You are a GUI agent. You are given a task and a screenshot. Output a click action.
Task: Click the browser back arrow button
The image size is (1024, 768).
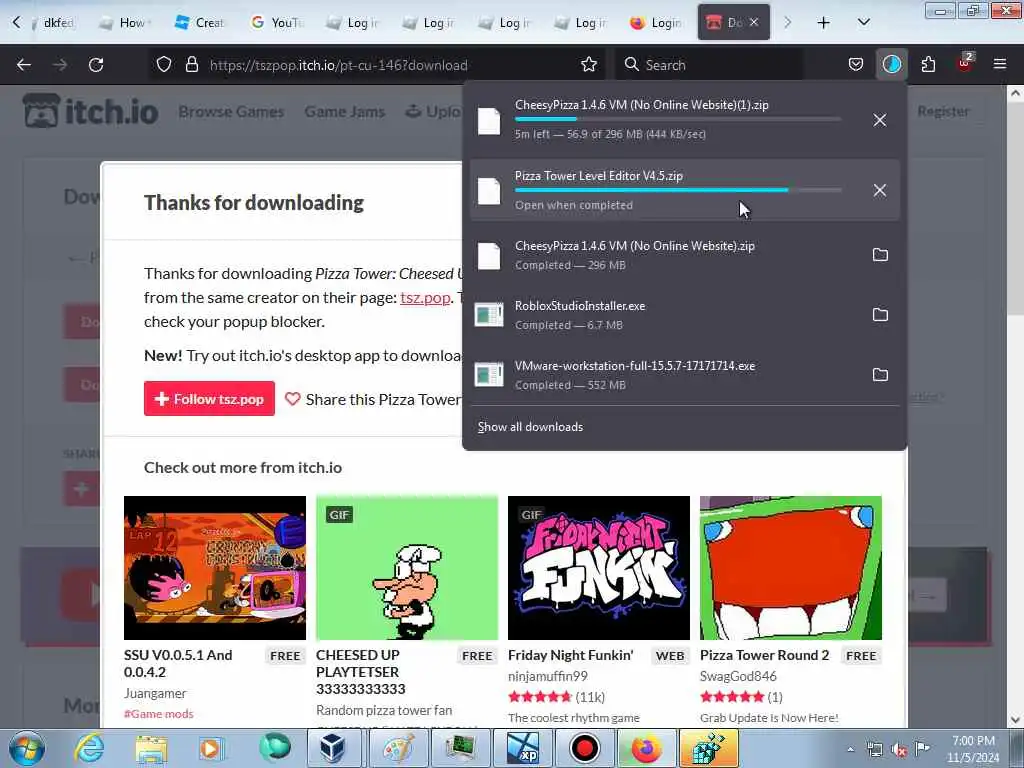tap(24, 65)
